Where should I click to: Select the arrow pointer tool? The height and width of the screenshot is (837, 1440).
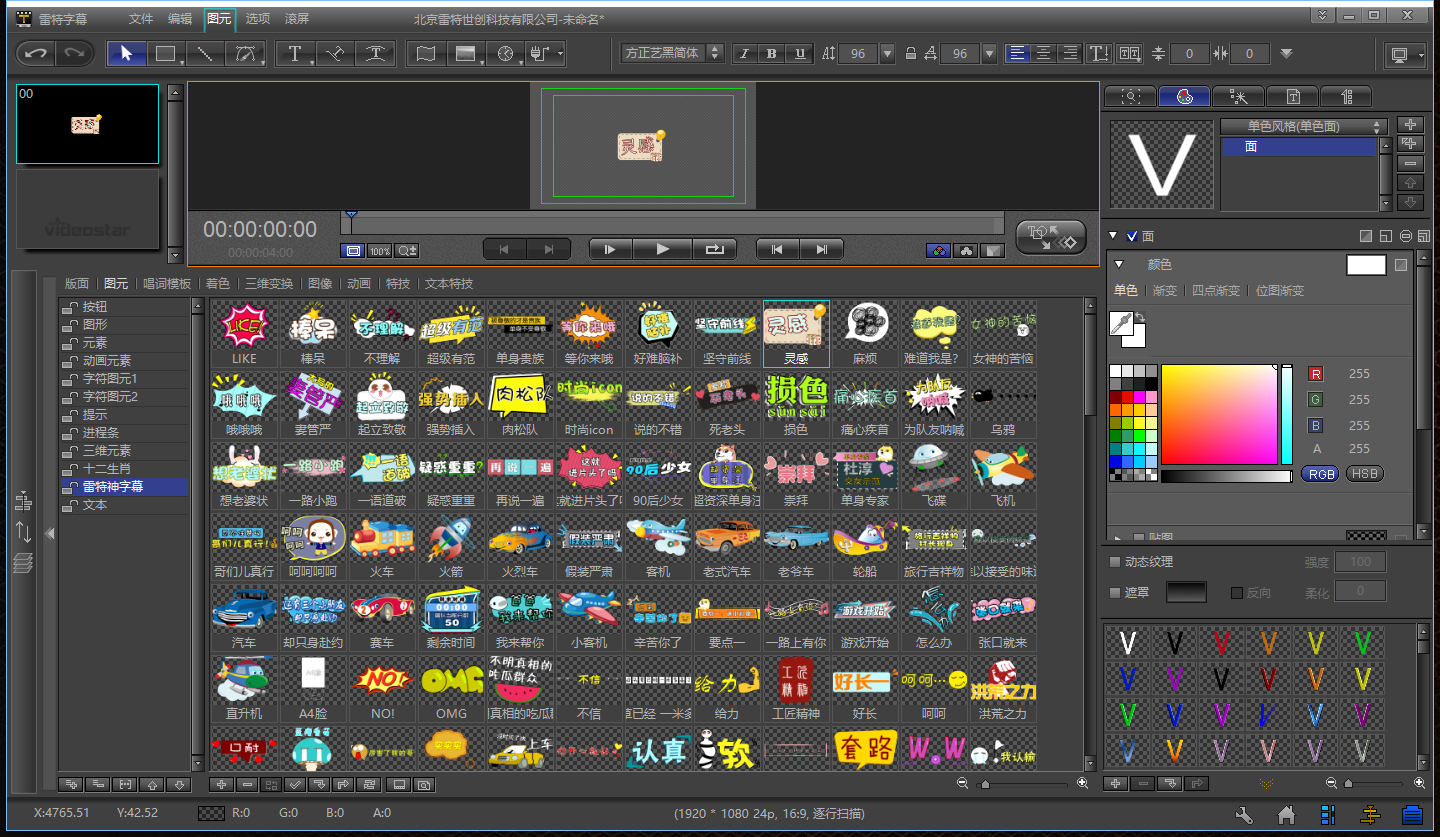pos(126,54)
